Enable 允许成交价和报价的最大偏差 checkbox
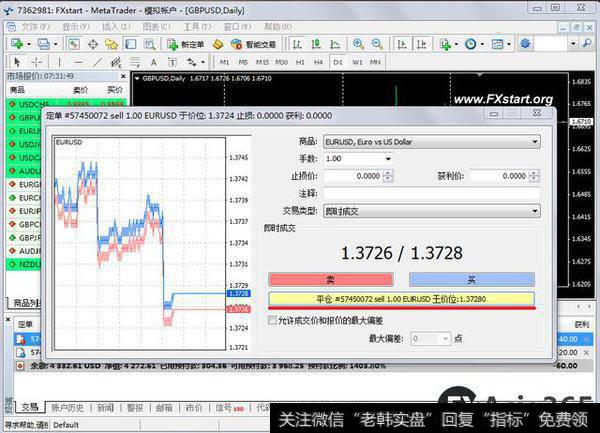The image size is (600, 433). pyautogui.click(x=272, y=320)
